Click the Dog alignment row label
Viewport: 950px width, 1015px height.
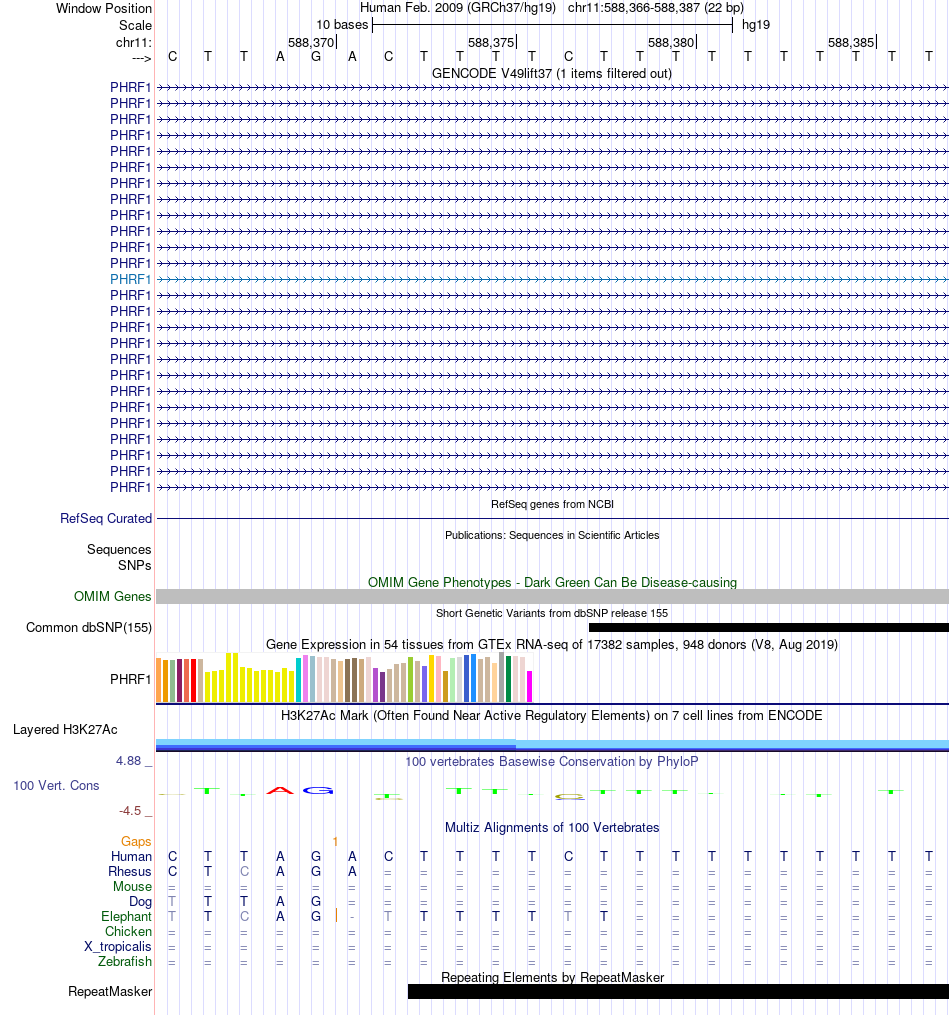[x=140, y=902]
